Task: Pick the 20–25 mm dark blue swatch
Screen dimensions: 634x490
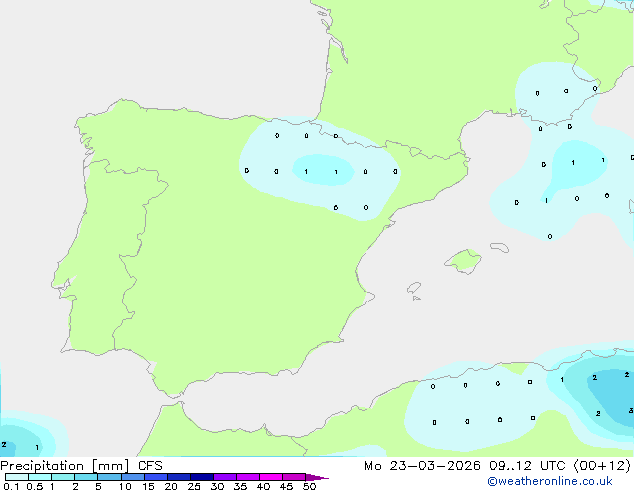Action: point(179,477)
